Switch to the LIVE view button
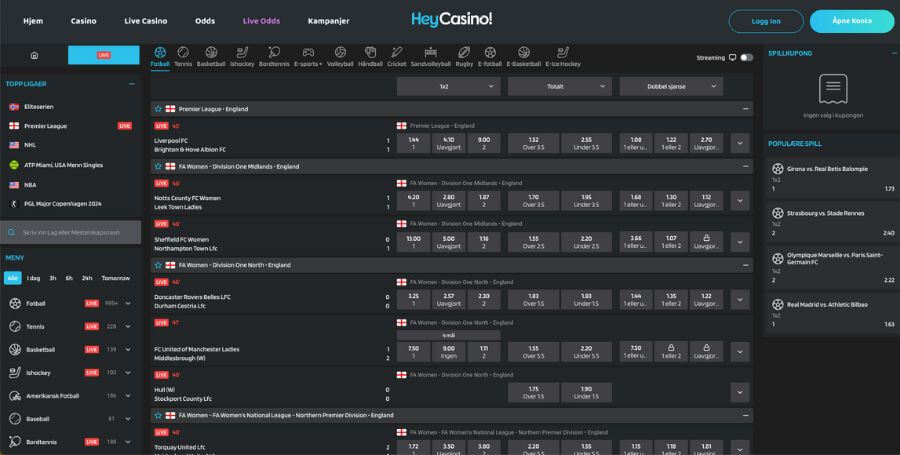Viewport: 900px width, 455px height. (103, 55)
